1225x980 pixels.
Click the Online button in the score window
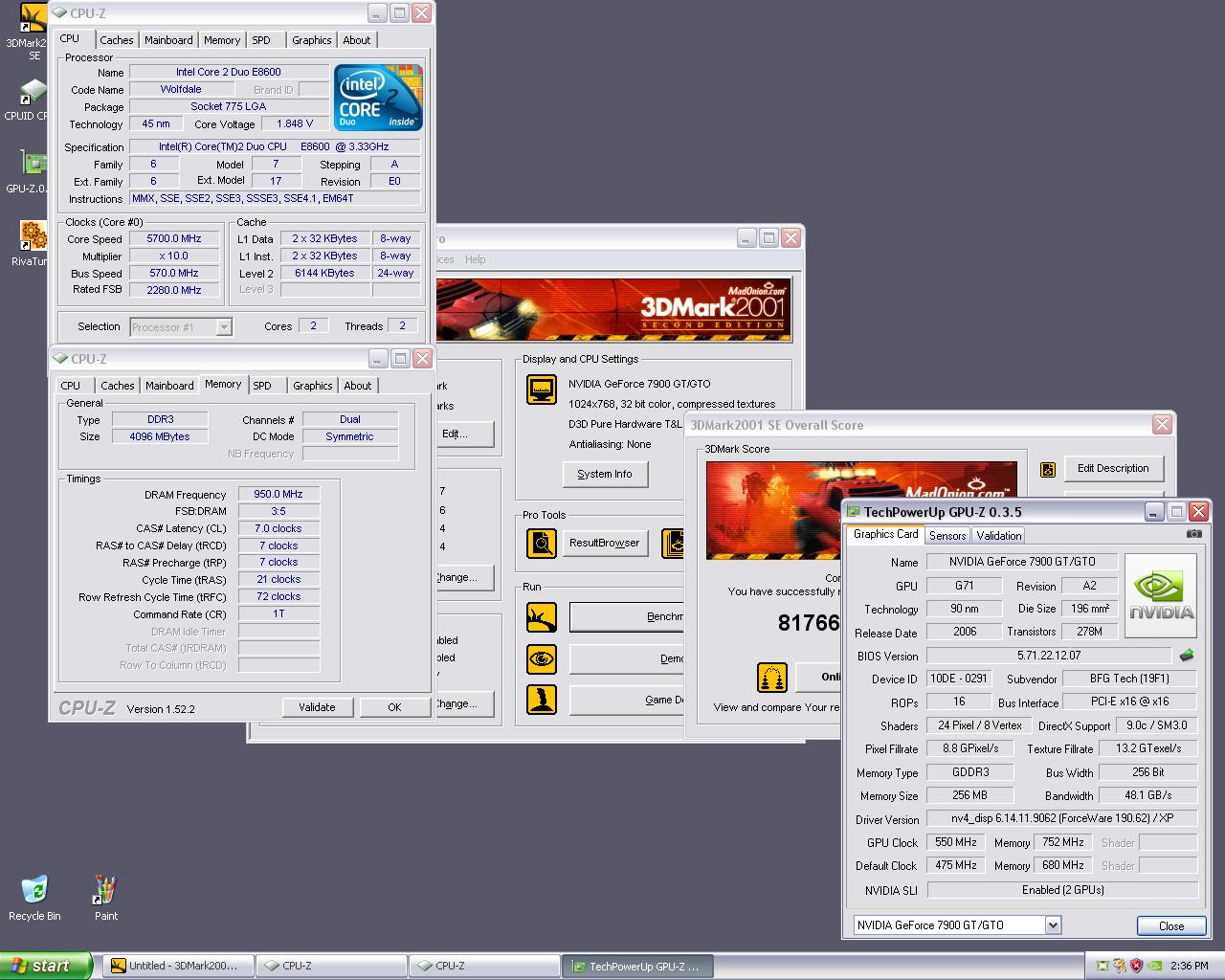tap(818, 677)
